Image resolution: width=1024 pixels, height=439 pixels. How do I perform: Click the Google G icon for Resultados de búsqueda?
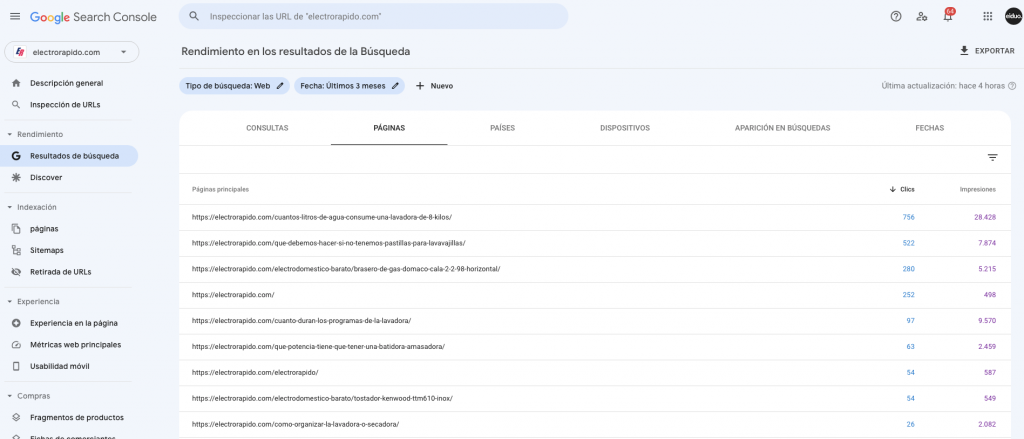click(x=16, y=156)
